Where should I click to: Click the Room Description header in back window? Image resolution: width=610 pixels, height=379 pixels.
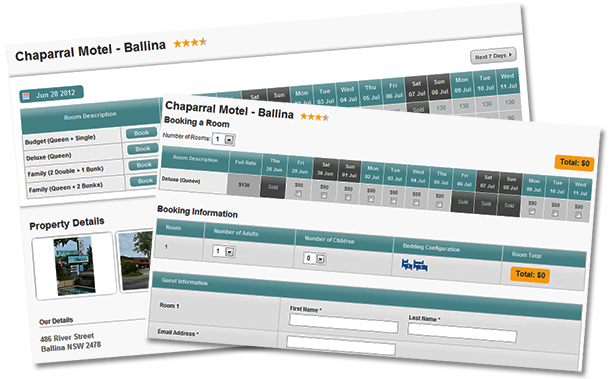point(90,116)
